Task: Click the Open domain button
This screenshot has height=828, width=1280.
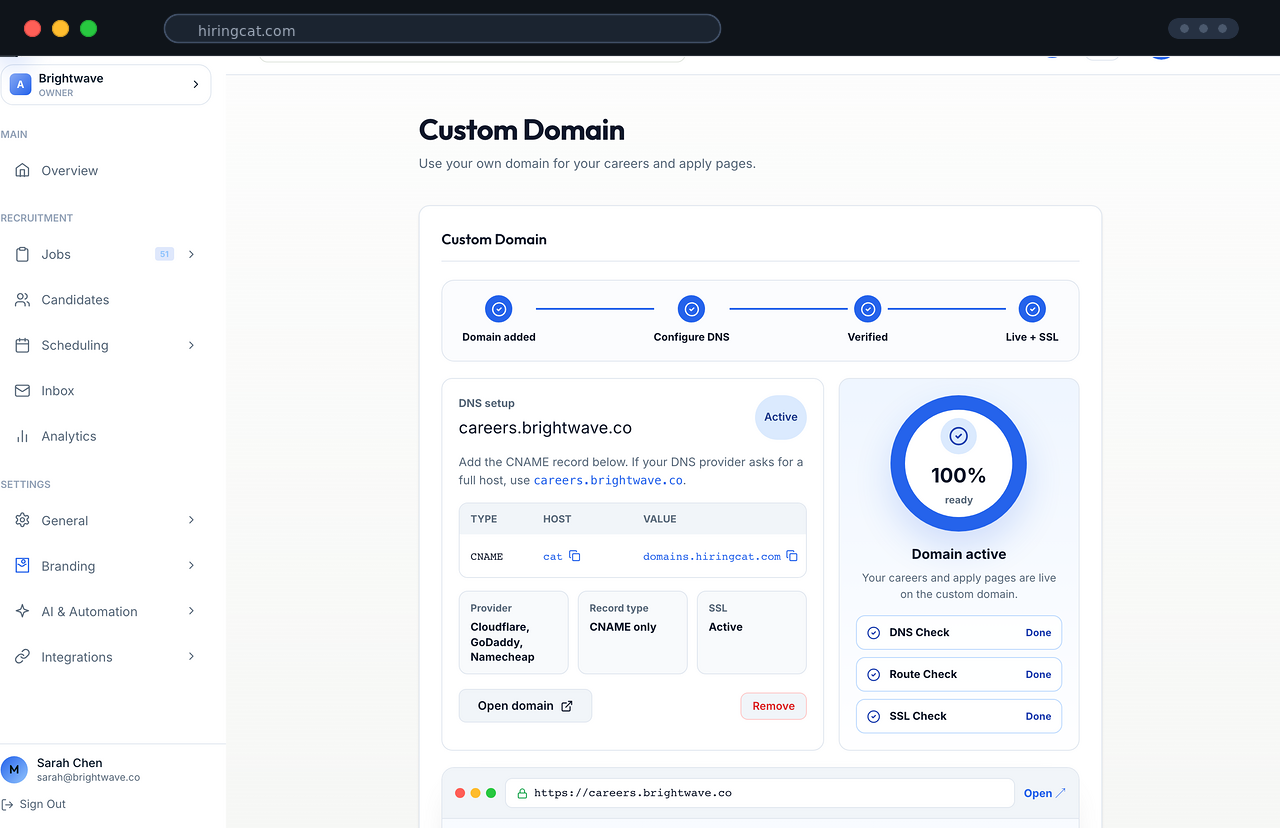Action: pyautogui.click(x=525, y=706)
